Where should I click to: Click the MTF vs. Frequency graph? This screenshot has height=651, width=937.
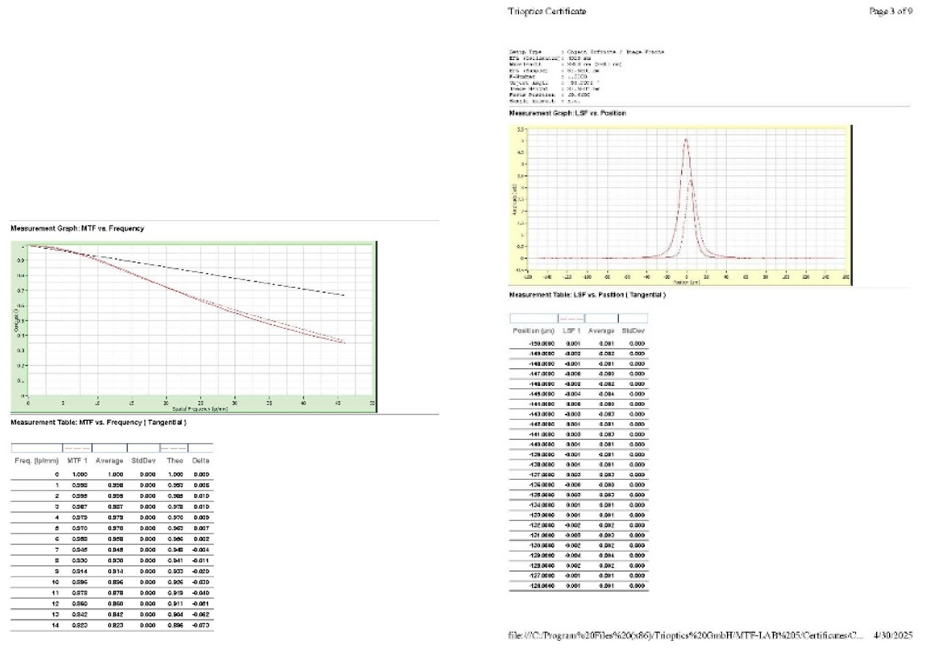point(190,325)
